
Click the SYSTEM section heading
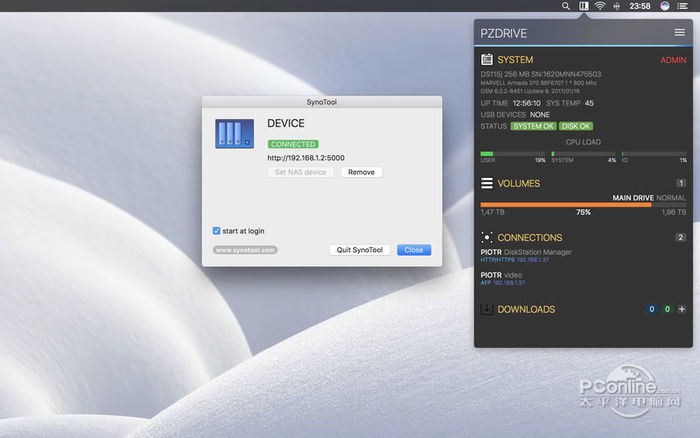click(515, 60)
